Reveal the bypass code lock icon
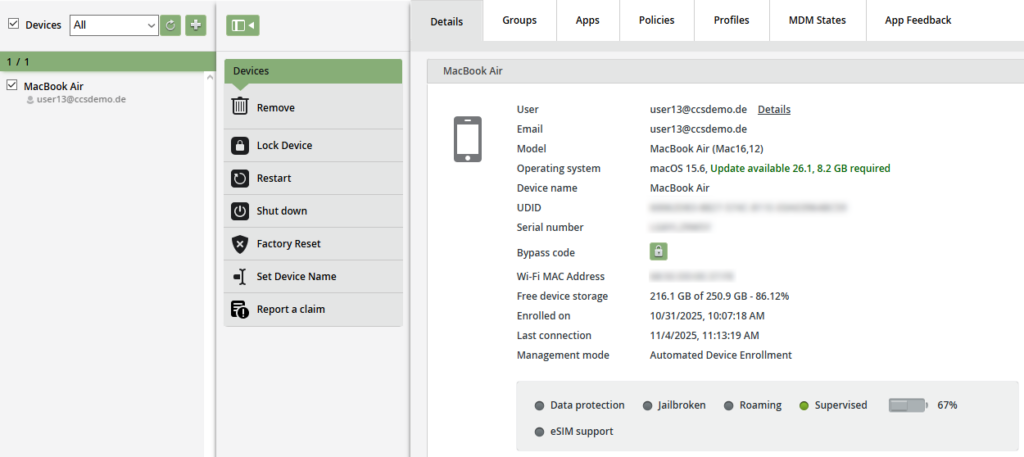 659,252
